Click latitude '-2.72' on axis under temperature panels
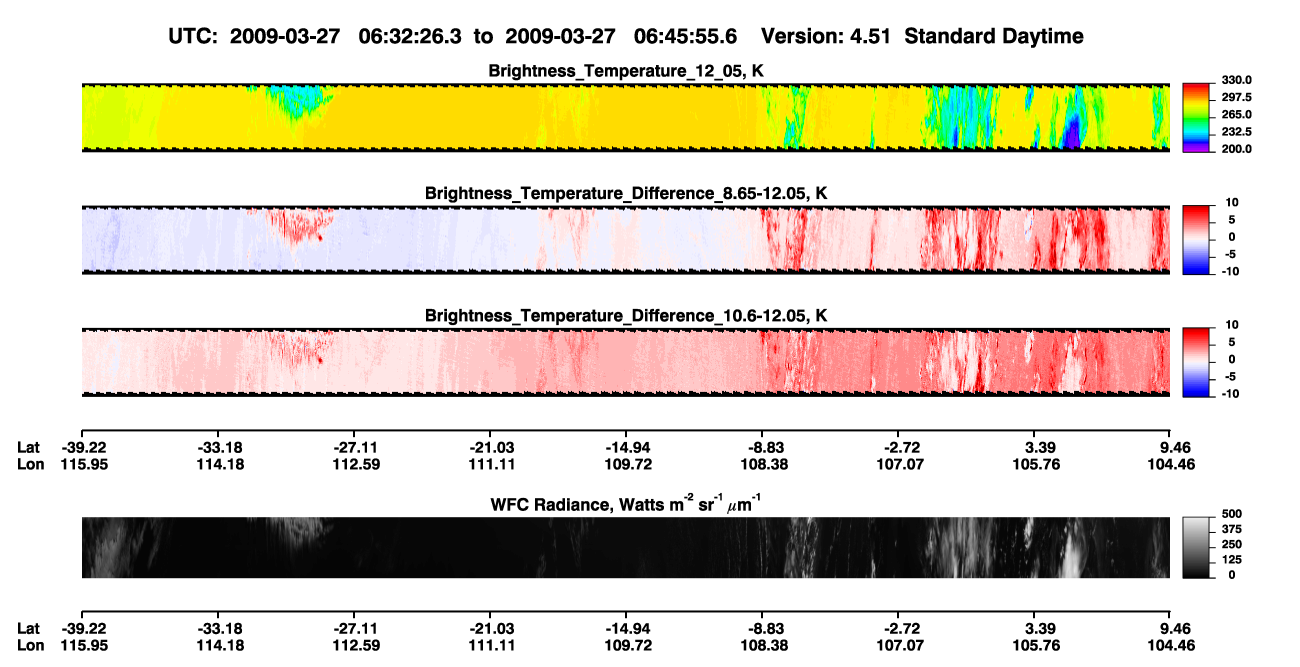The image size is (1300, 667). click(898, 447)
